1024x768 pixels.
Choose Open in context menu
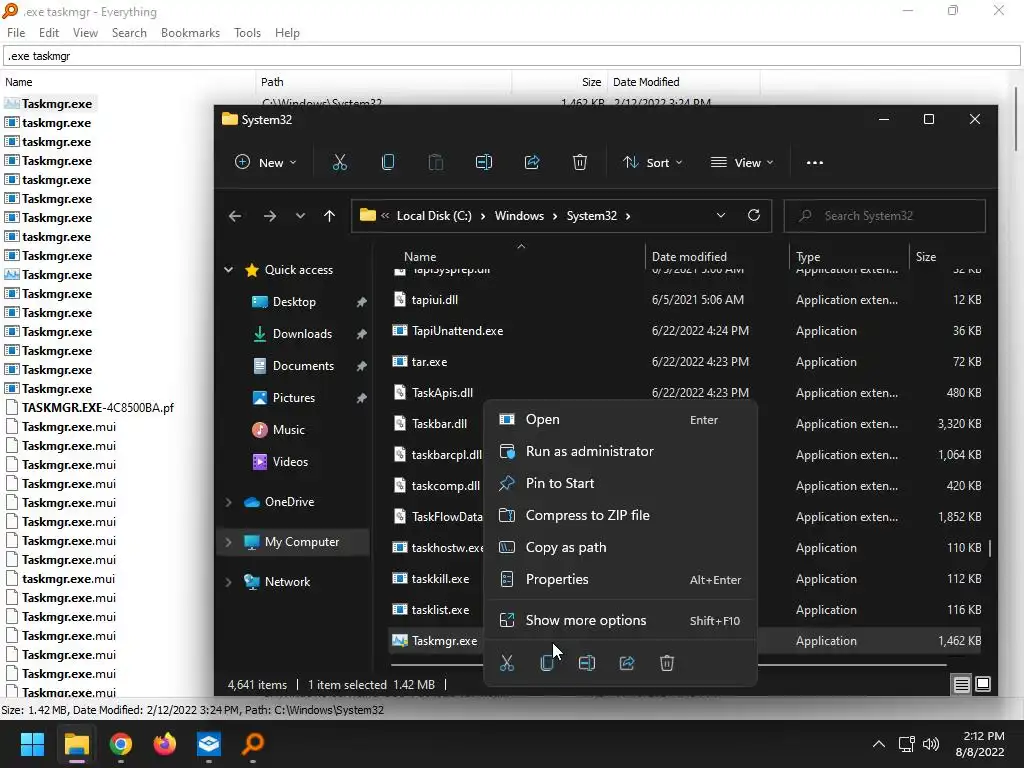(x=620, y=420)
